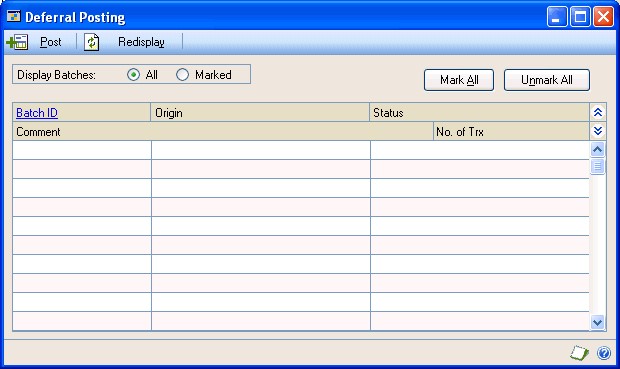Click the Redisplay toolbar label
The image size is (620, 369).
(x=141, y=42)
